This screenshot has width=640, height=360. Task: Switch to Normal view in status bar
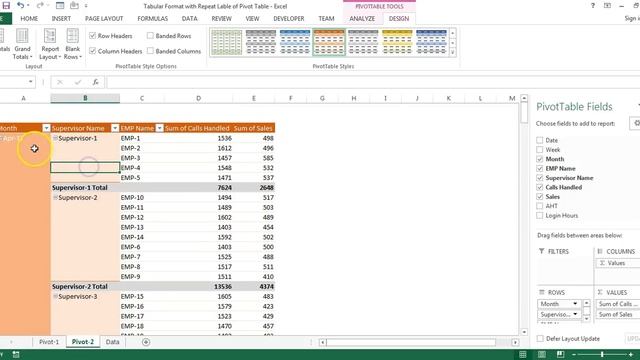pyautogui.click(x=522, y=355)
